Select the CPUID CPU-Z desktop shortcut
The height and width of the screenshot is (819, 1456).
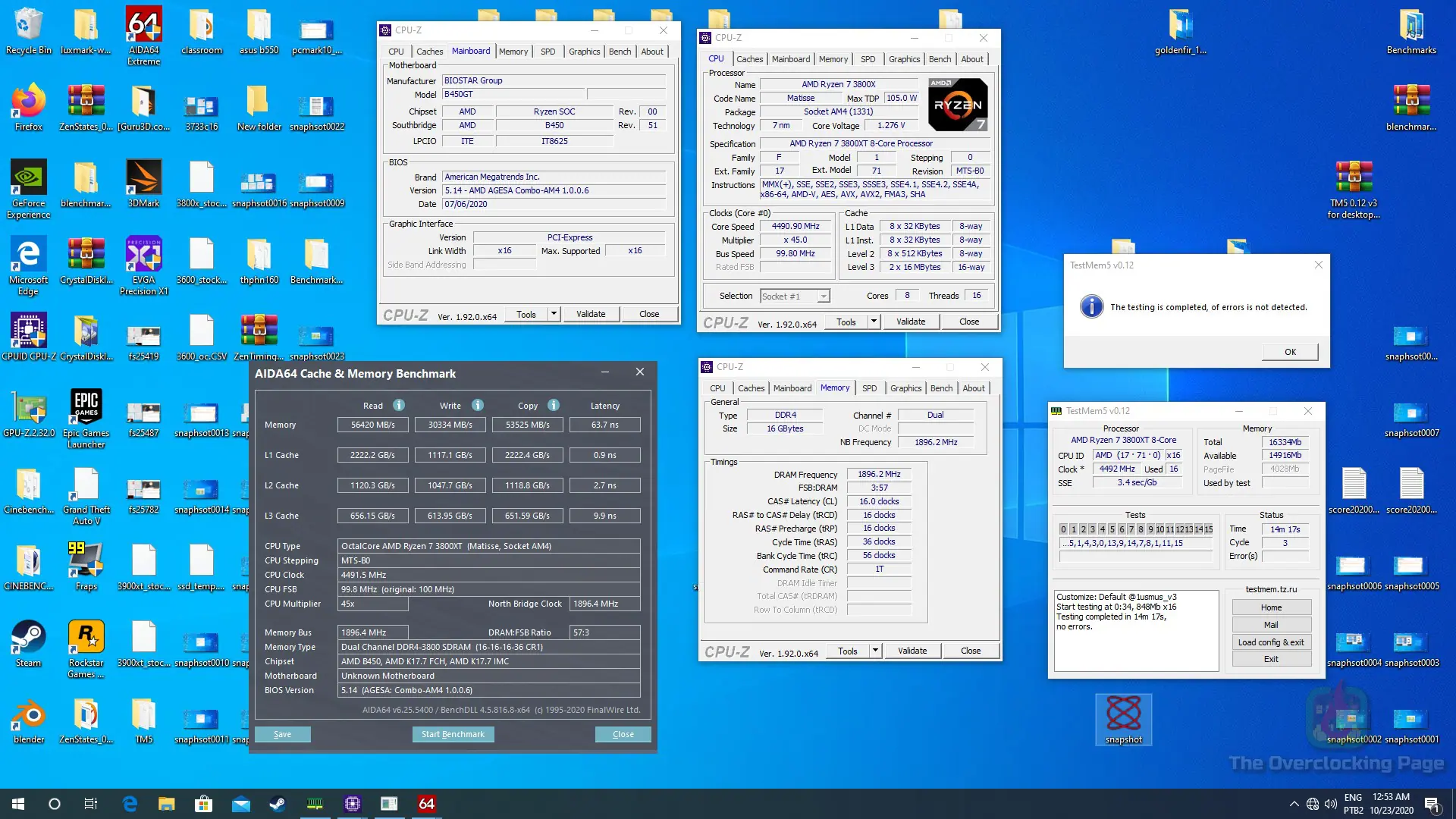click(28, 337)
